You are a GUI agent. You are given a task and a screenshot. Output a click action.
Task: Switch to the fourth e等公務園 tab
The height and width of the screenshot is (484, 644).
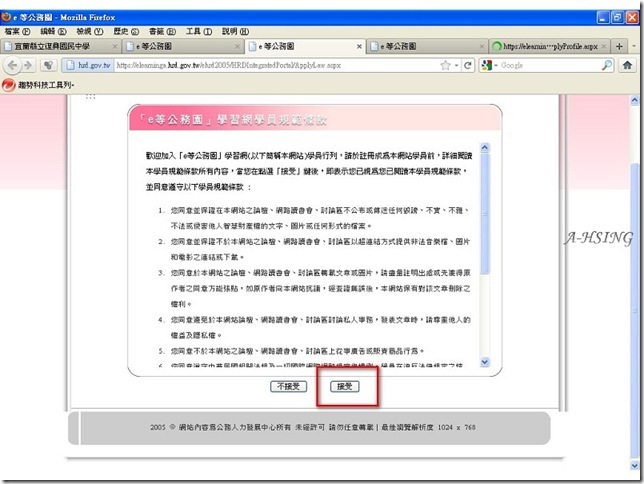[425, 46]
